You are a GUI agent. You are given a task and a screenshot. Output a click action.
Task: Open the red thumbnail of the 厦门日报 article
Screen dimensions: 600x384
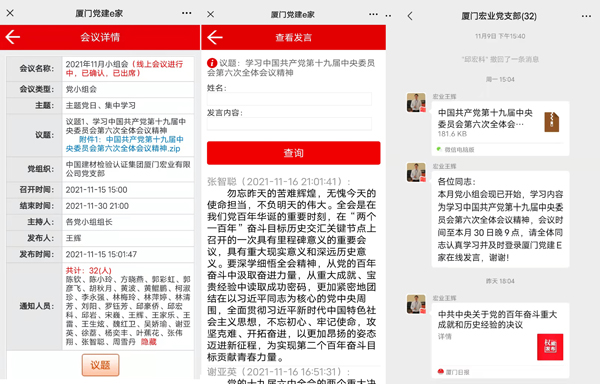[550, 347]
